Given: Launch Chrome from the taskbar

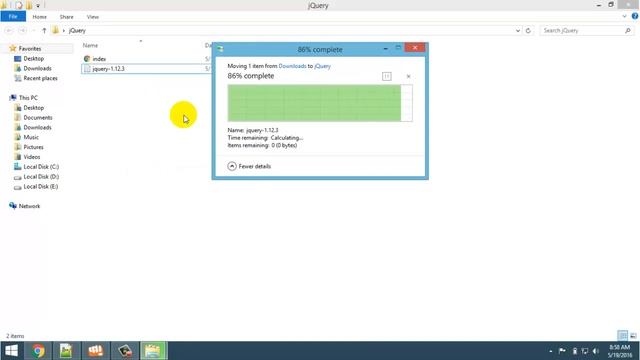Looking at the screenshot, I should pyautogui.click(x=38, y=351).
